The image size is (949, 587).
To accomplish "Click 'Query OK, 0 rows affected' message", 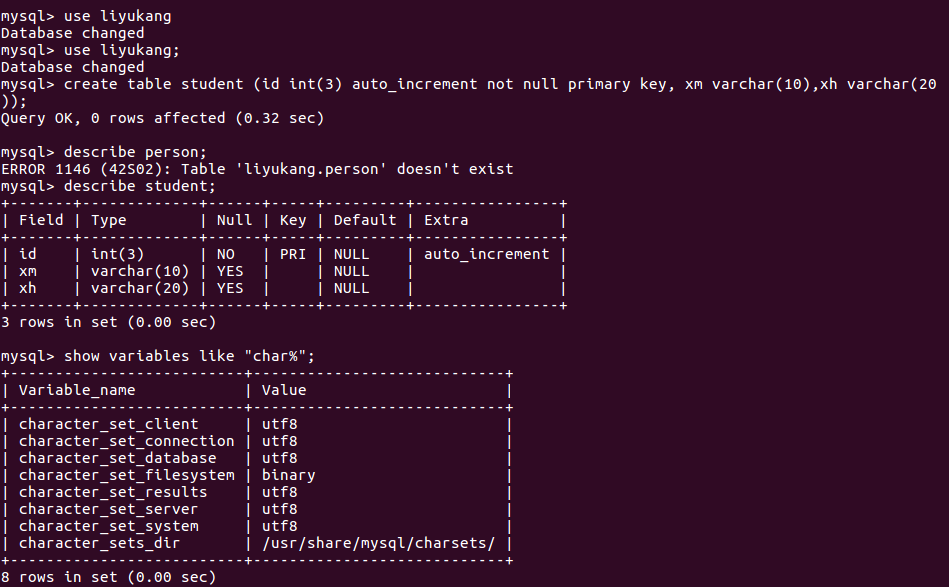I will coord(163,118).
